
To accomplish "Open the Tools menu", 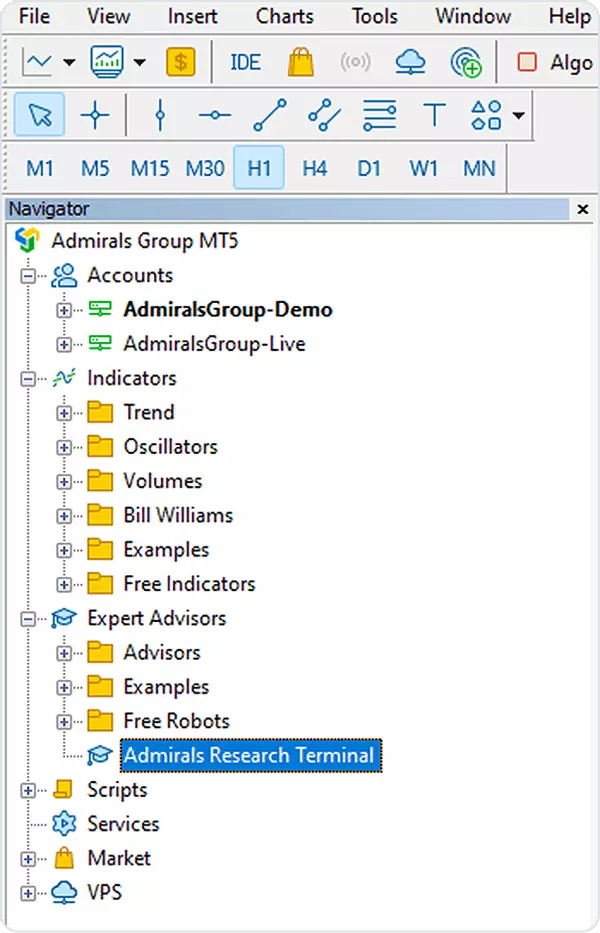I will 374,16.
